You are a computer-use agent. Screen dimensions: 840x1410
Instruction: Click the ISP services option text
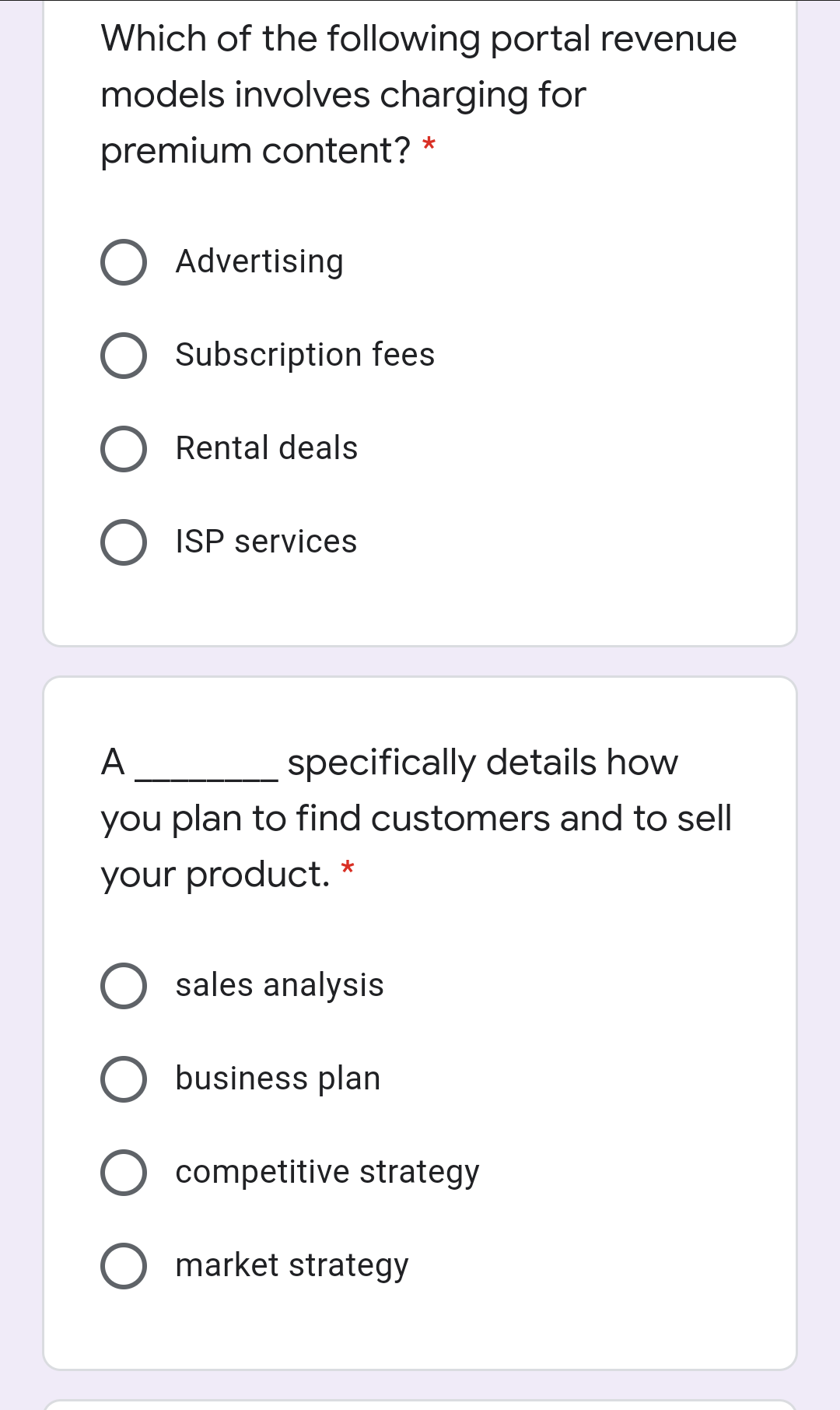tap(266, 542)
